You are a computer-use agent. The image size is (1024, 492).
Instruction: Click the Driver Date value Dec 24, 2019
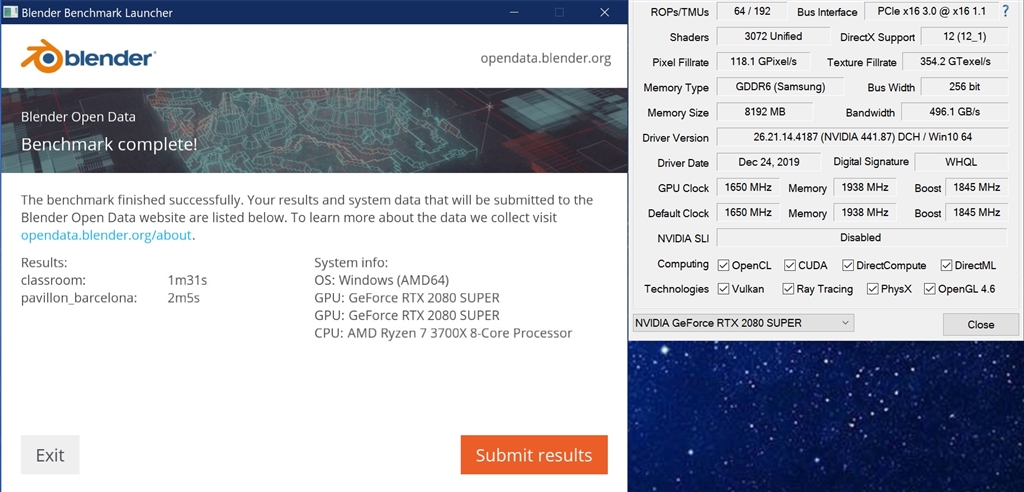tap(769, 162)
